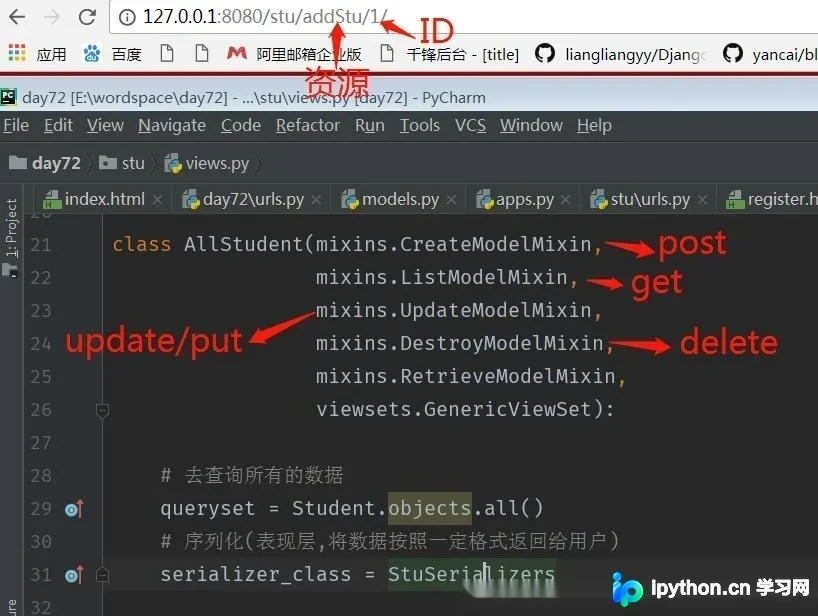Click mixins.RetrieveModelMixin in the code

point(466,377)
